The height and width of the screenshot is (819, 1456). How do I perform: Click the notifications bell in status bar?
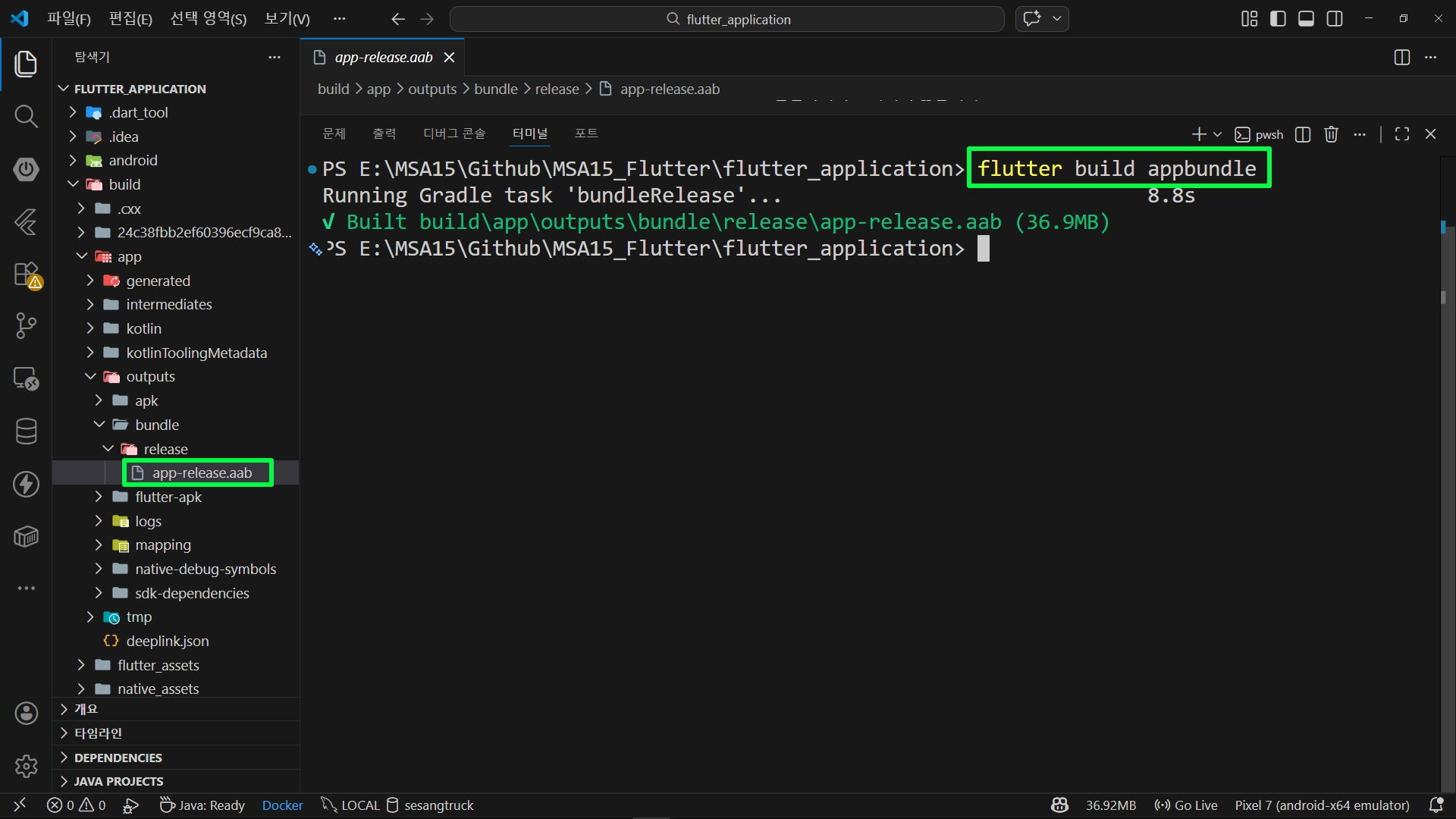coord(1436,805)
